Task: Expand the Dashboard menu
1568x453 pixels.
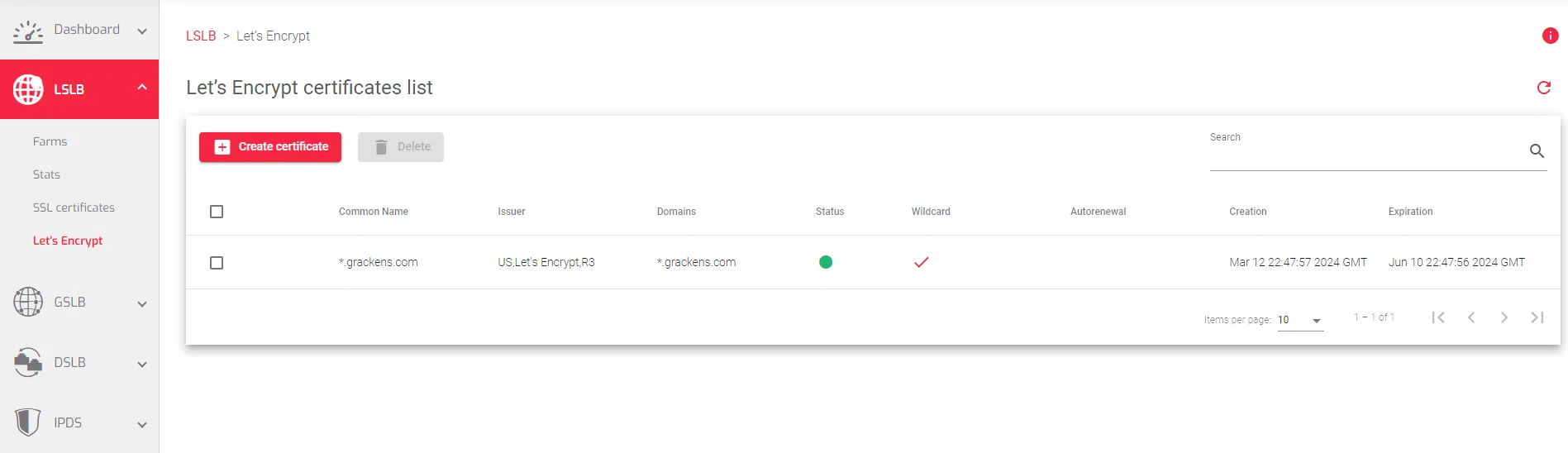Action: (x=142, y=31)
